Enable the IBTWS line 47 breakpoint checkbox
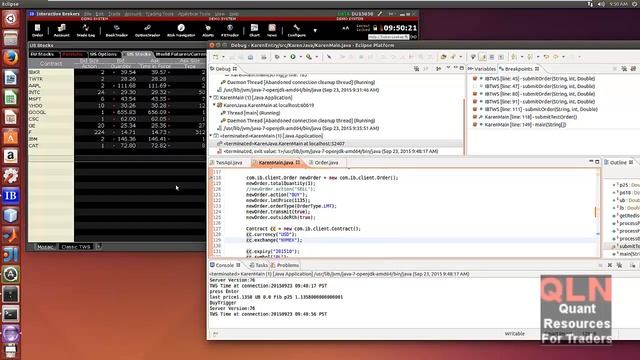640x360 pixels. tap(475, 86)
